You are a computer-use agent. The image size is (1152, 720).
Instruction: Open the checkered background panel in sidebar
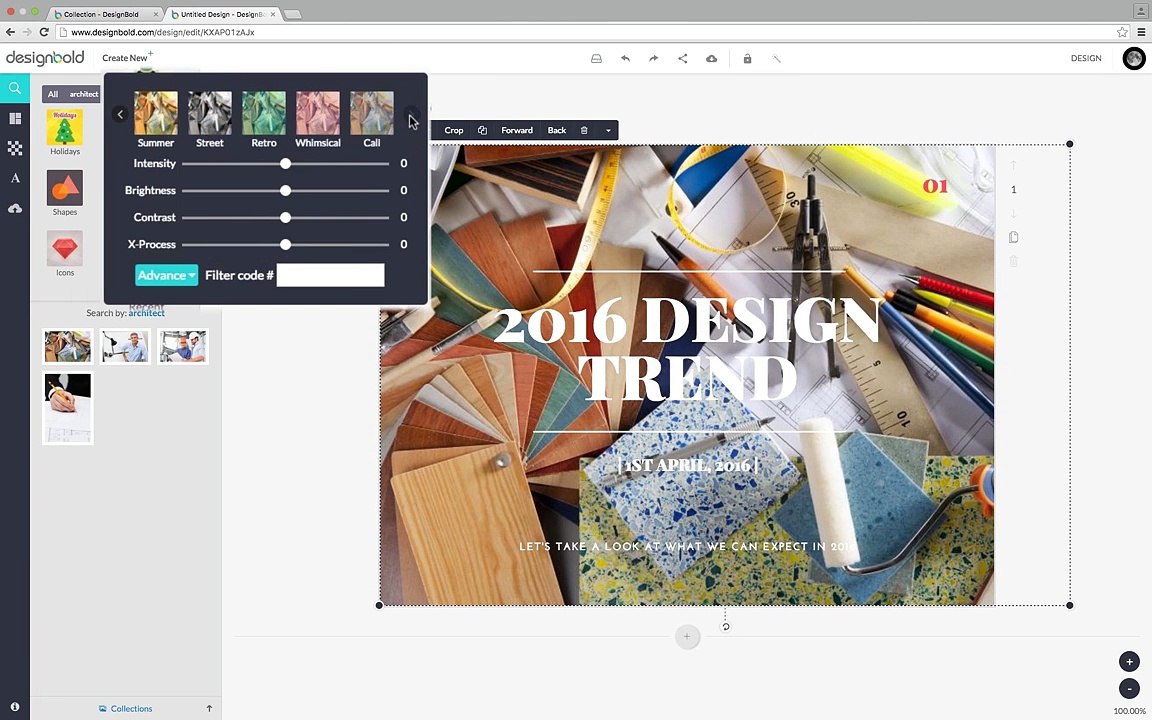pyautogui.click(x=15, y=148)
